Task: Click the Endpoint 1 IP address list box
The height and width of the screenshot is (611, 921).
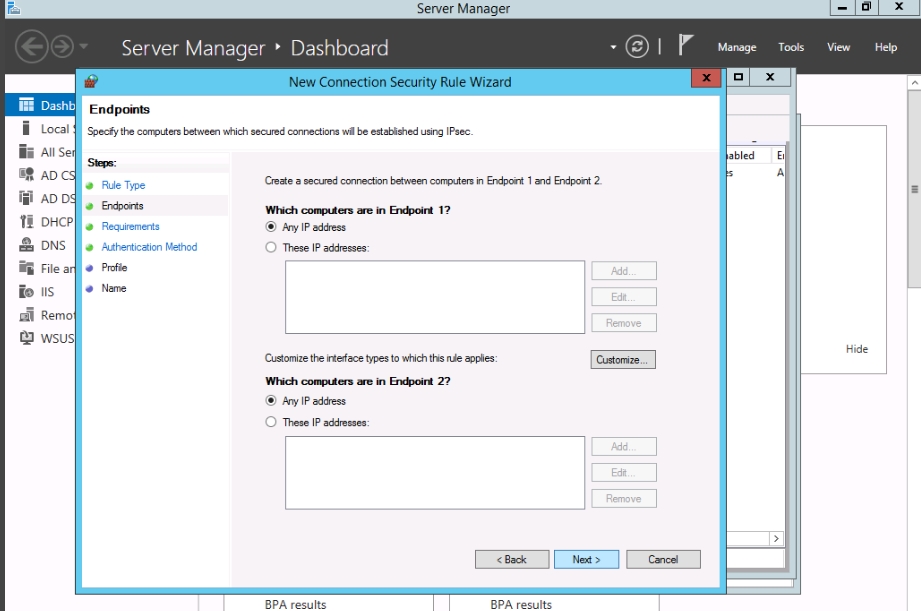Action: tap(435, 297)
